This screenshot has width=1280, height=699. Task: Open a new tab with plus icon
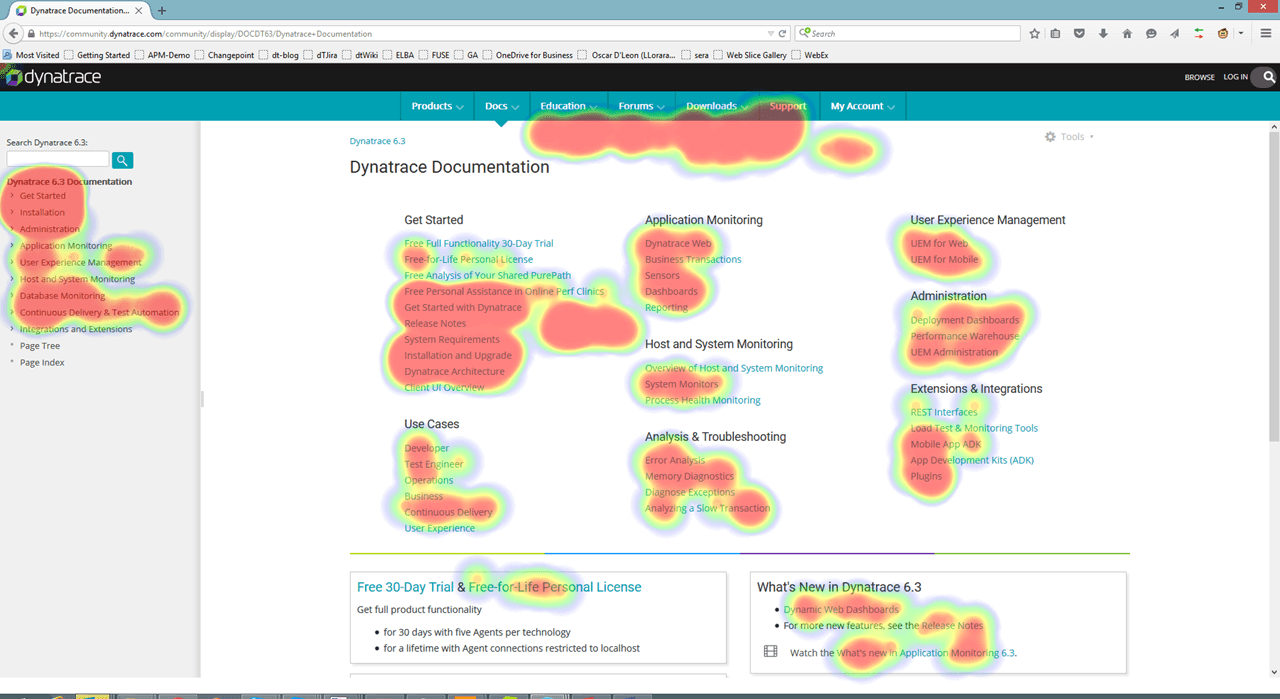click(162, 10)
